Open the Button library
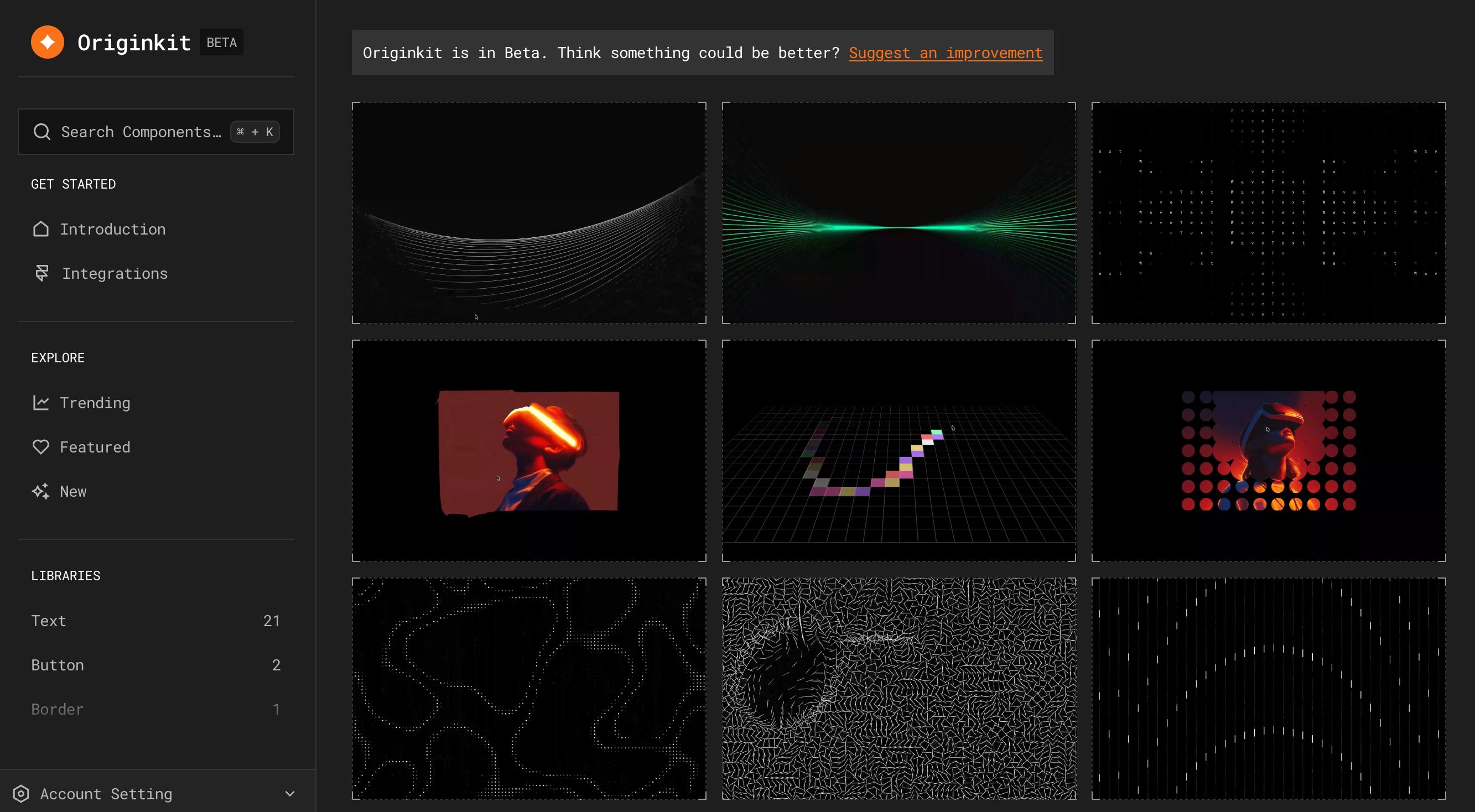 tap(156, 665)
